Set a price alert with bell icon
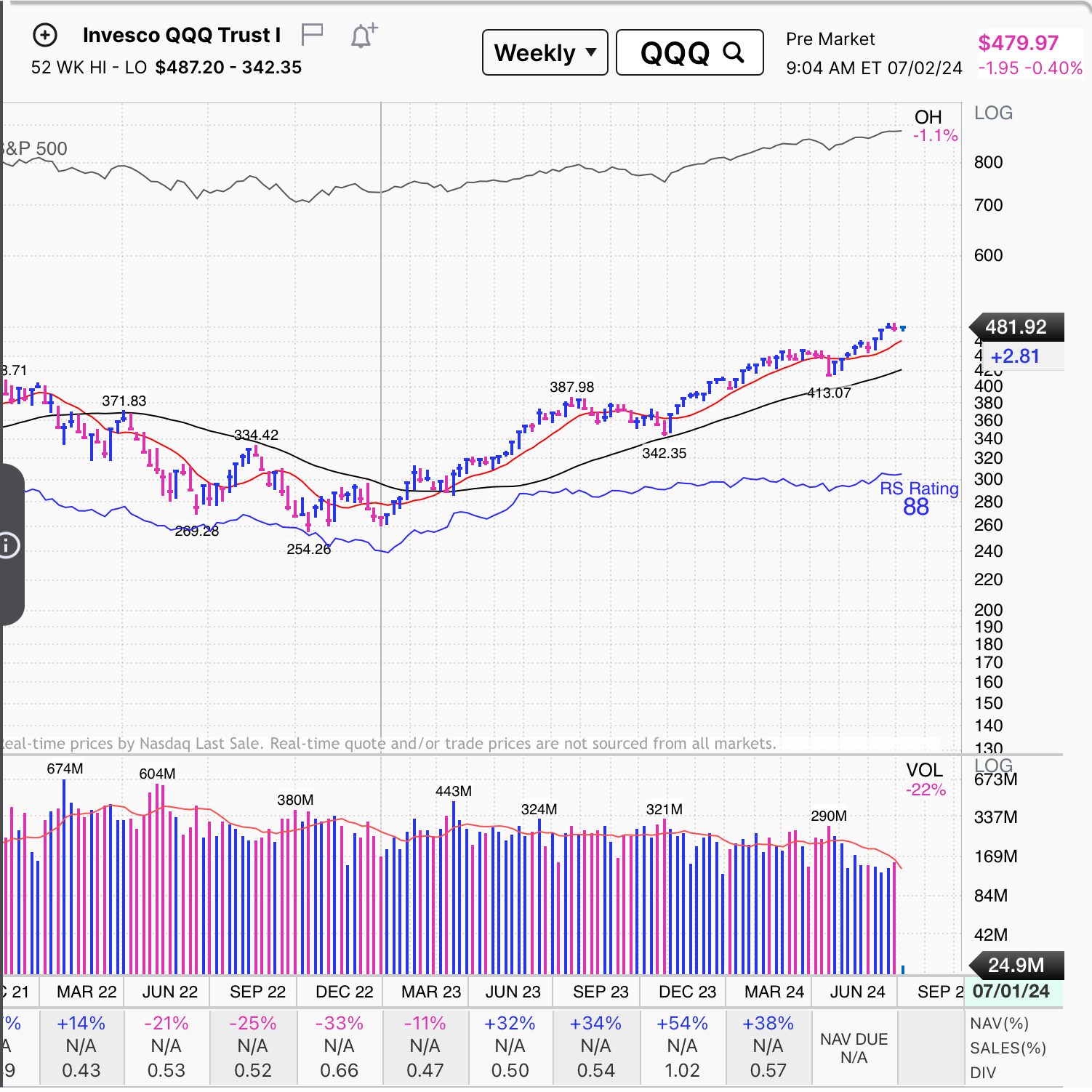Viewport: 1092px width, 1092px height. click(364, 35)
